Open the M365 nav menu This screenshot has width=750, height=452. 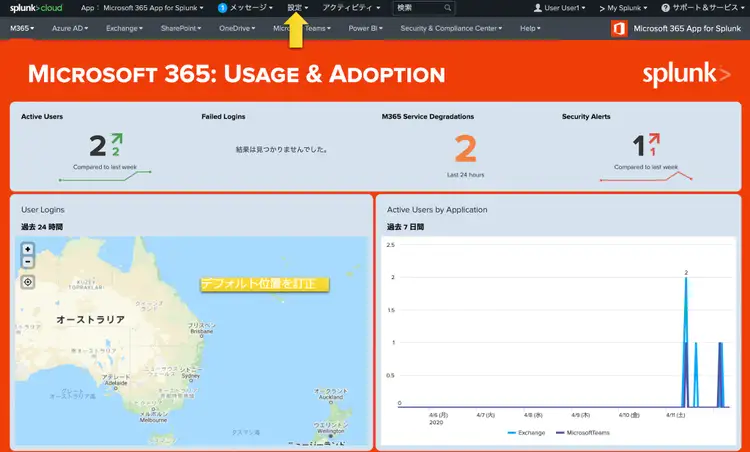[22, 28]
